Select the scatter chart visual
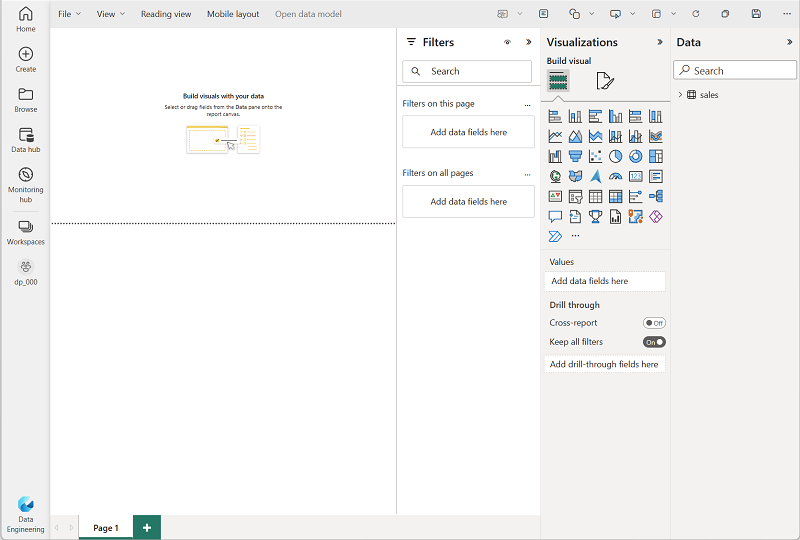800x540 pixels. coord(595,156)
